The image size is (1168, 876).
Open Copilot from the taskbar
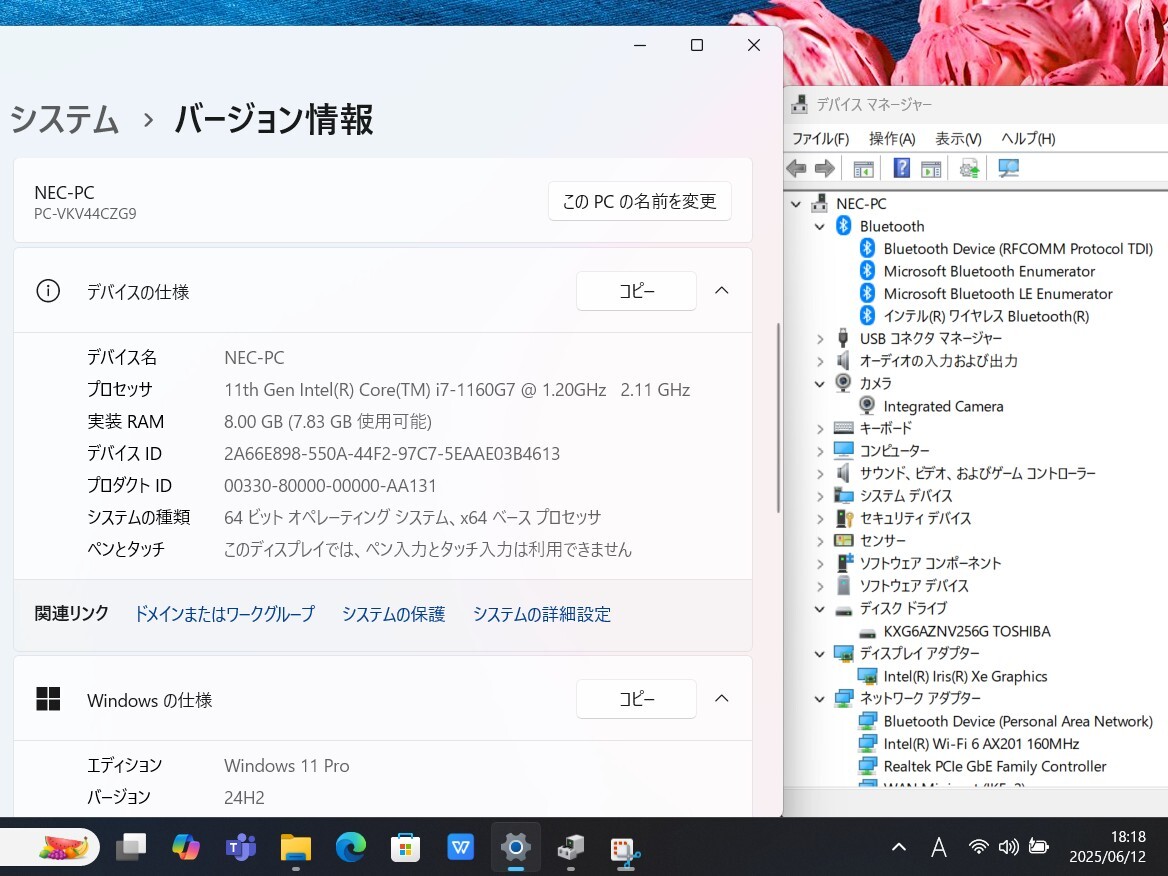[185, 848]
